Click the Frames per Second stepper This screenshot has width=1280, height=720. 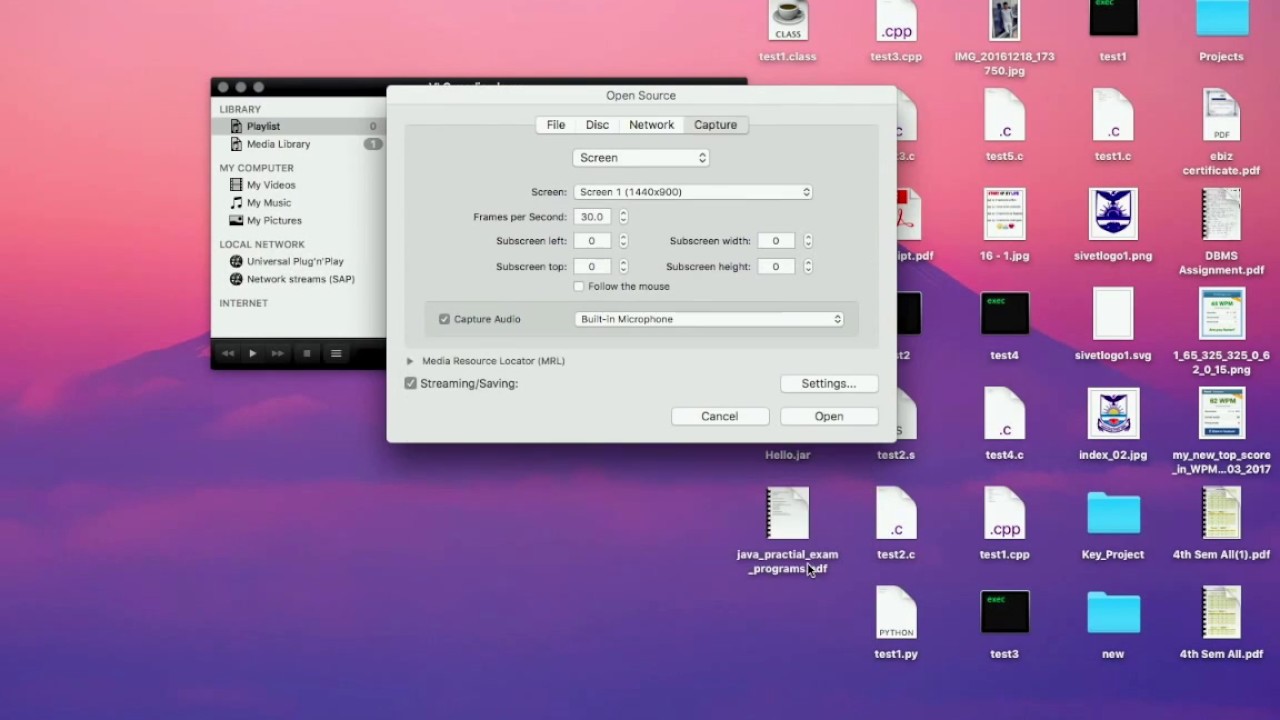tap(623, 217)
